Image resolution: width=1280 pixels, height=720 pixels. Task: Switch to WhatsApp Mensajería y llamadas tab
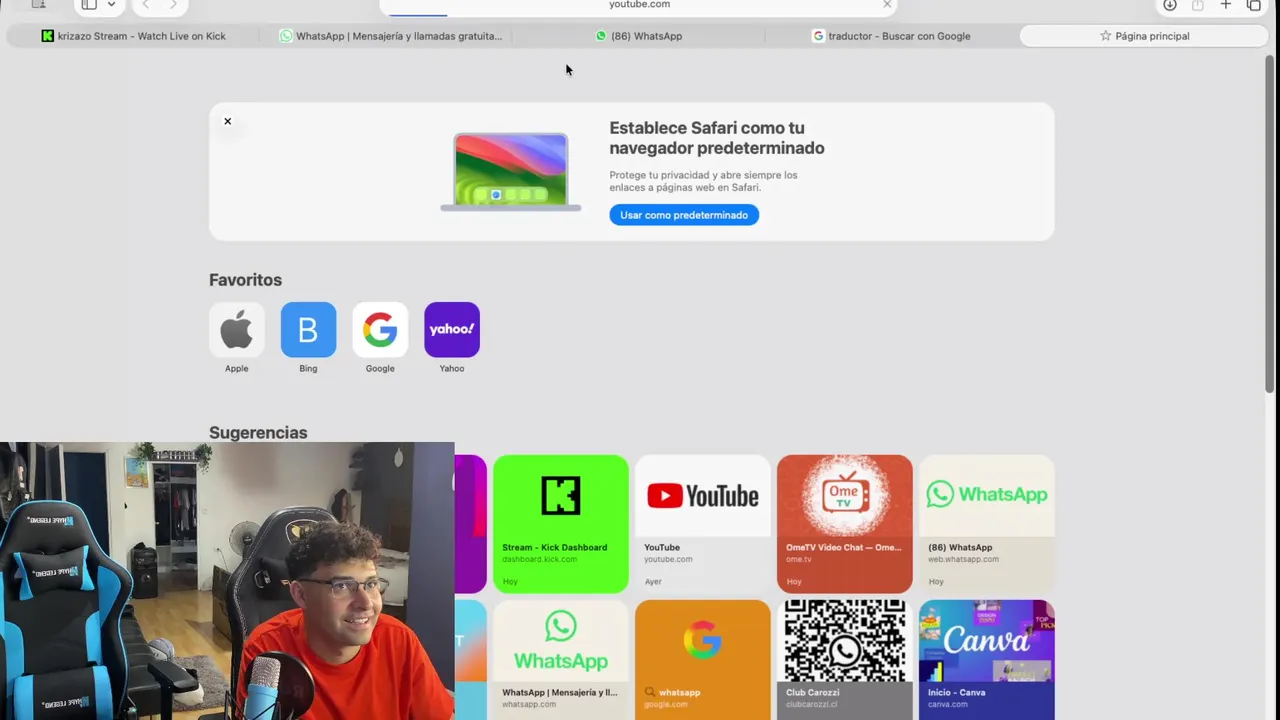[x=390, y=36]
